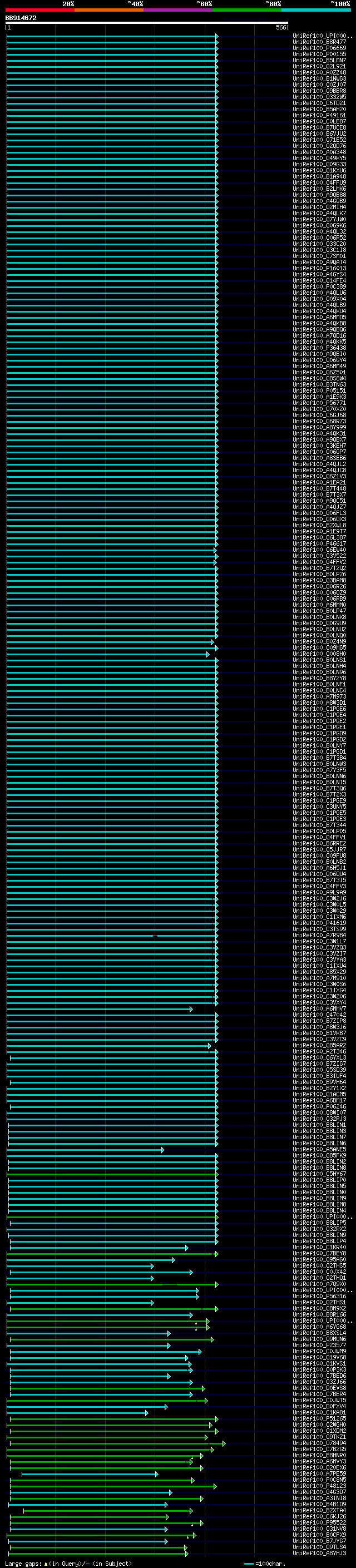Select hit label UniRef100_P06246
This screenshot has height=1568, width=356.
[319, 1106]
